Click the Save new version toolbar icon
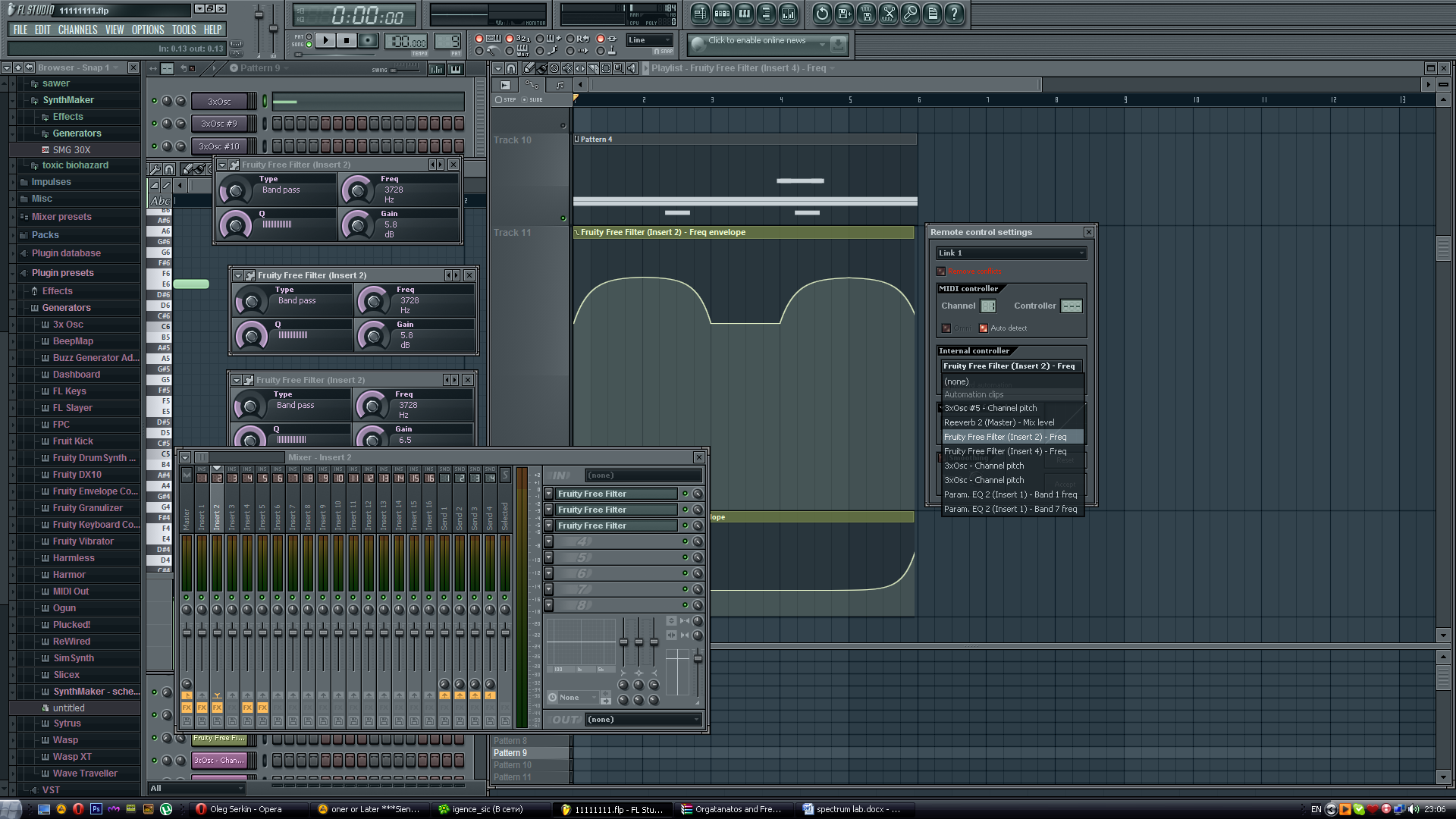Screen dimensions: 1456x819 (x=844, y=13)
